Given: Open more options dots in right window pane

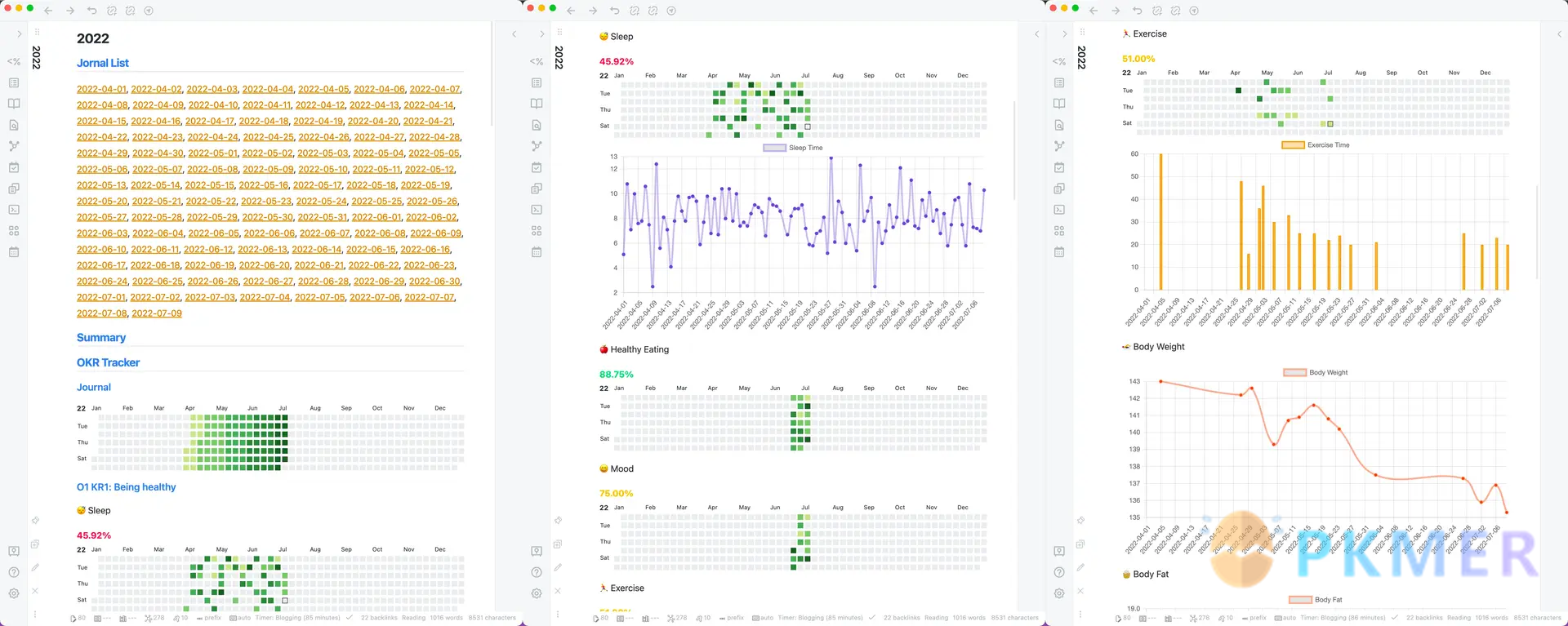Looking at the screenshot, I should point(1080,614).
